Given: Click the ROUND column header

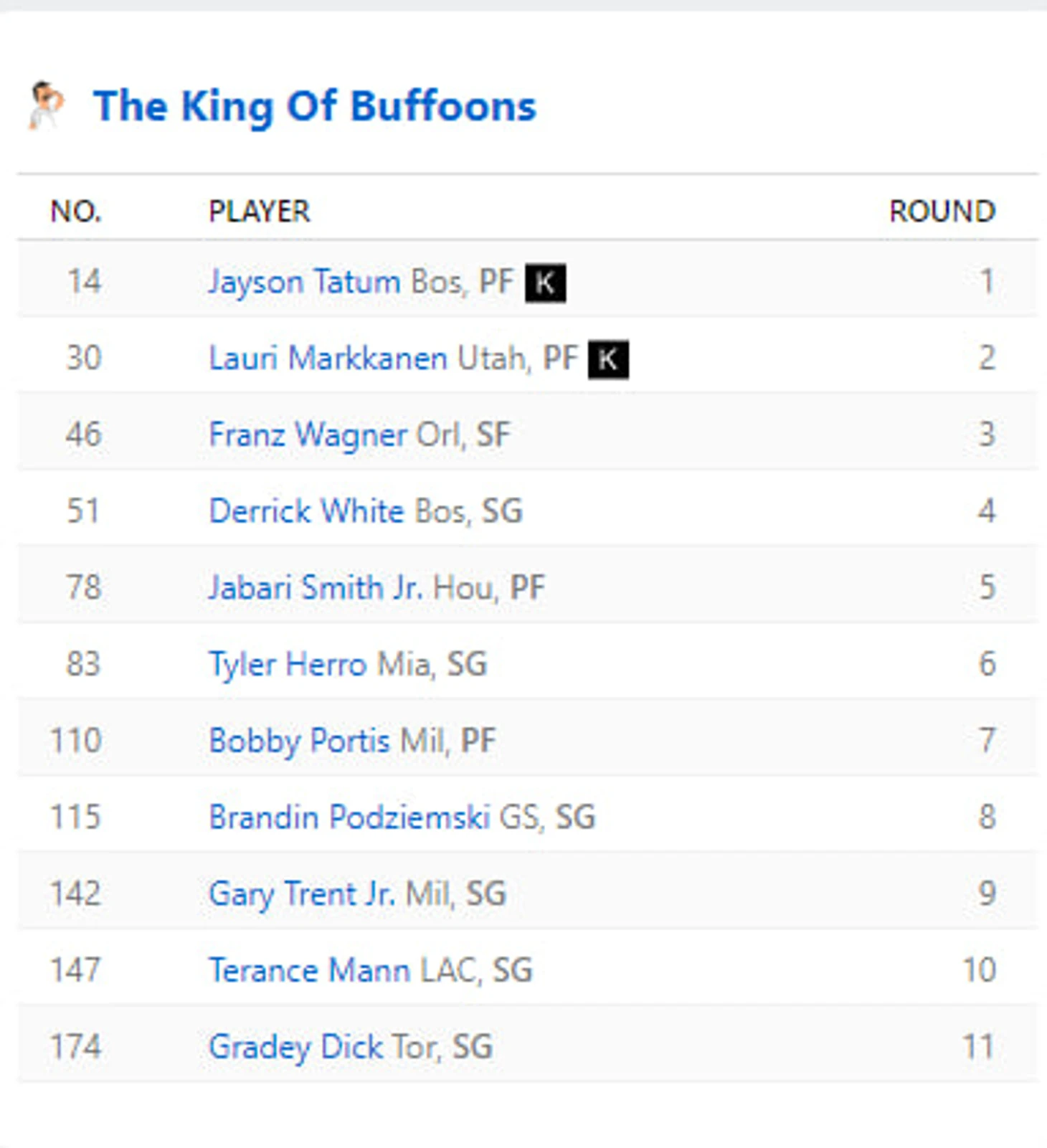Looking at the screenshot, I should (942, 212).
